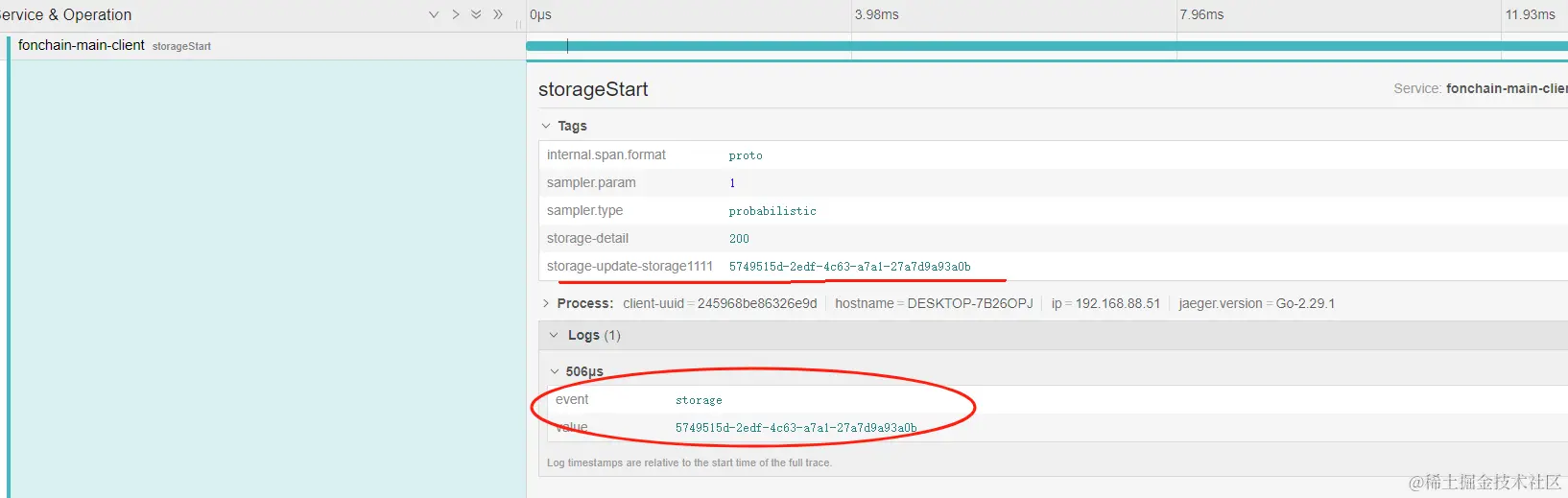Collapse one level with single right chevron

[456, 14]
